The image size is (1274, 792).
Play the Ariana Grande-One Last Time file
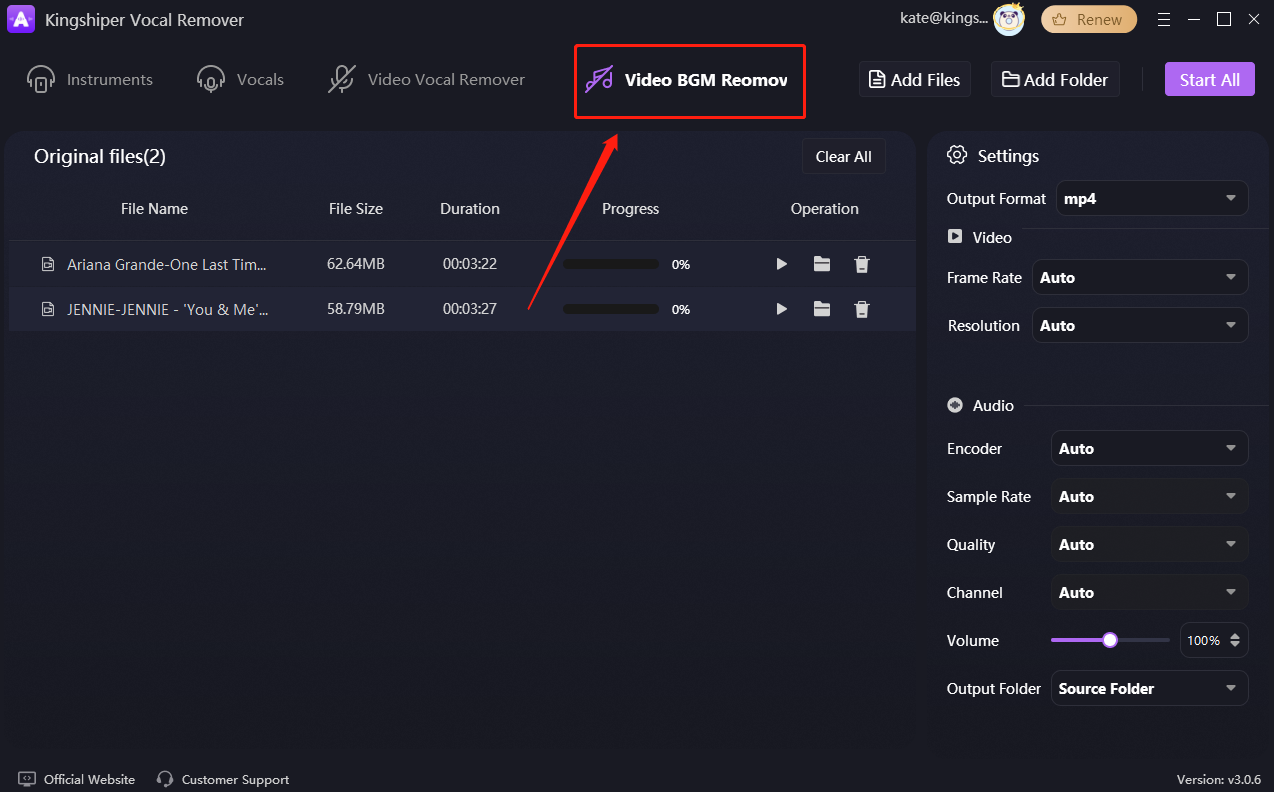pyautogui.click(x=782, y=264)
